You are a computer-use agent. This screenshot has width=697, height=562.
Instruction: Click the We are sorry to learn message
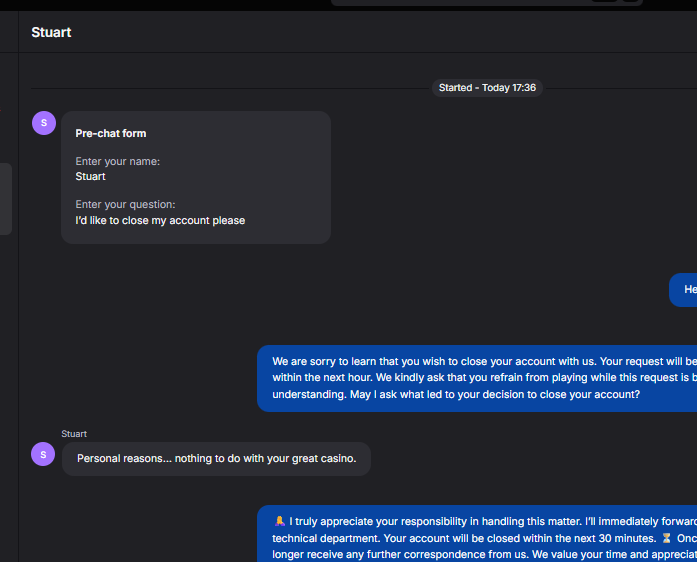(477, 378)
